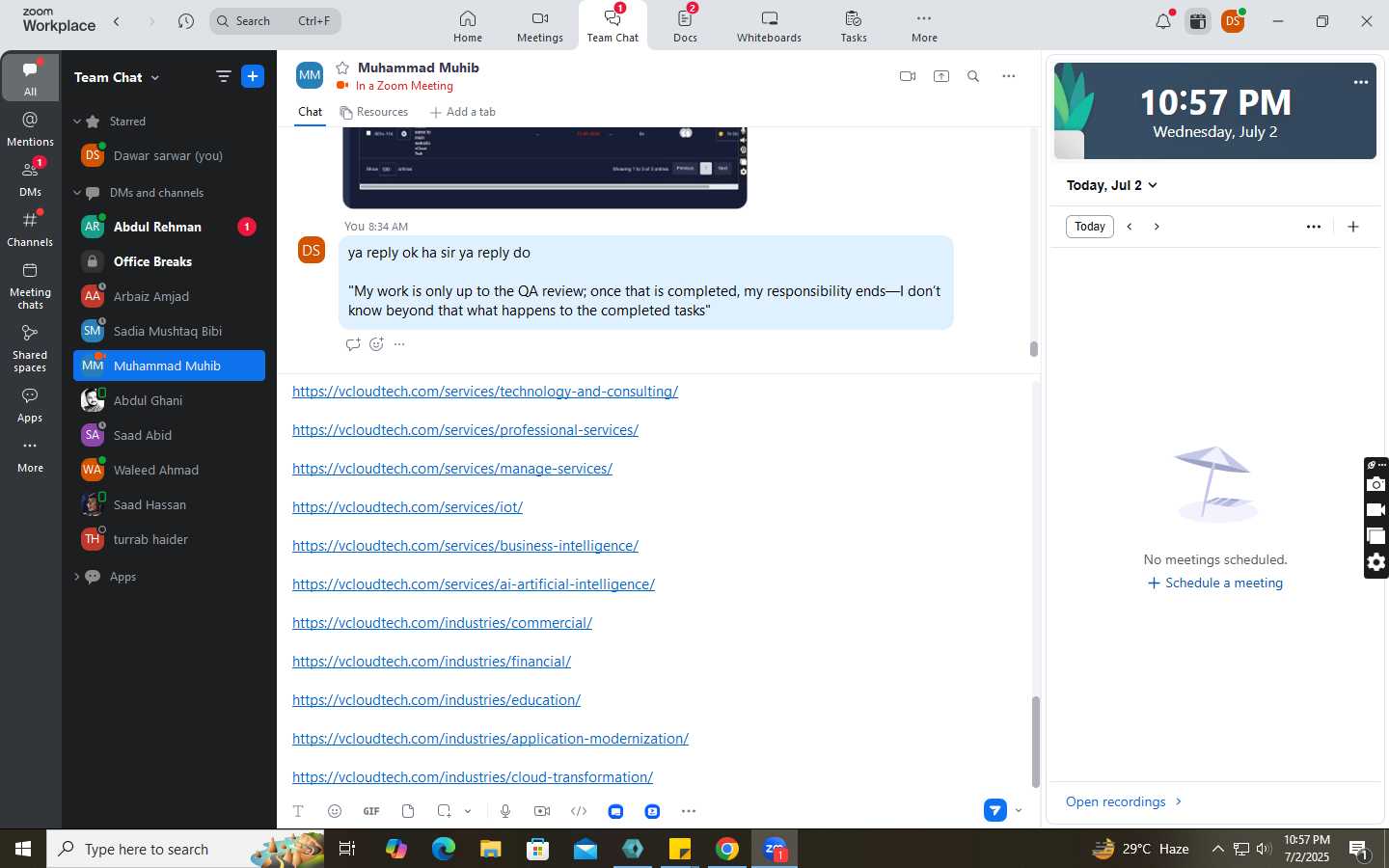Add a calendar event with plus

coord(1353,227)
